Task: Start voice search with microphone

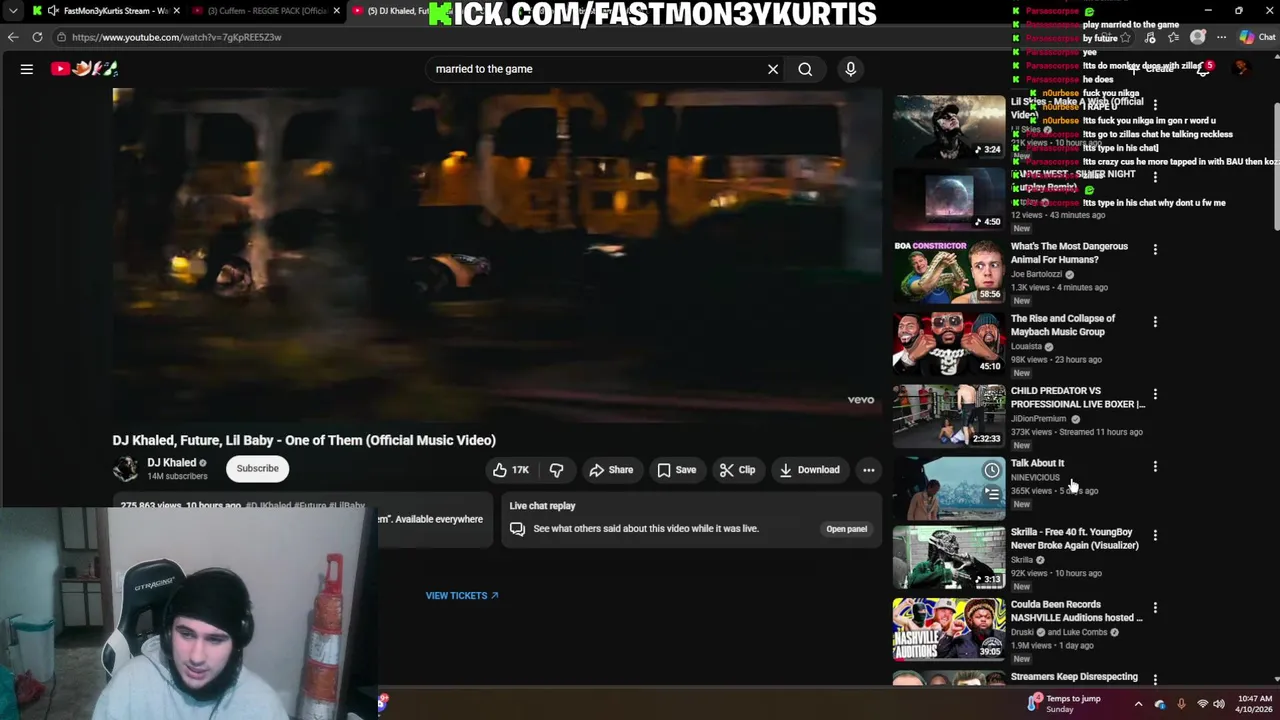Action: point(850,69)
